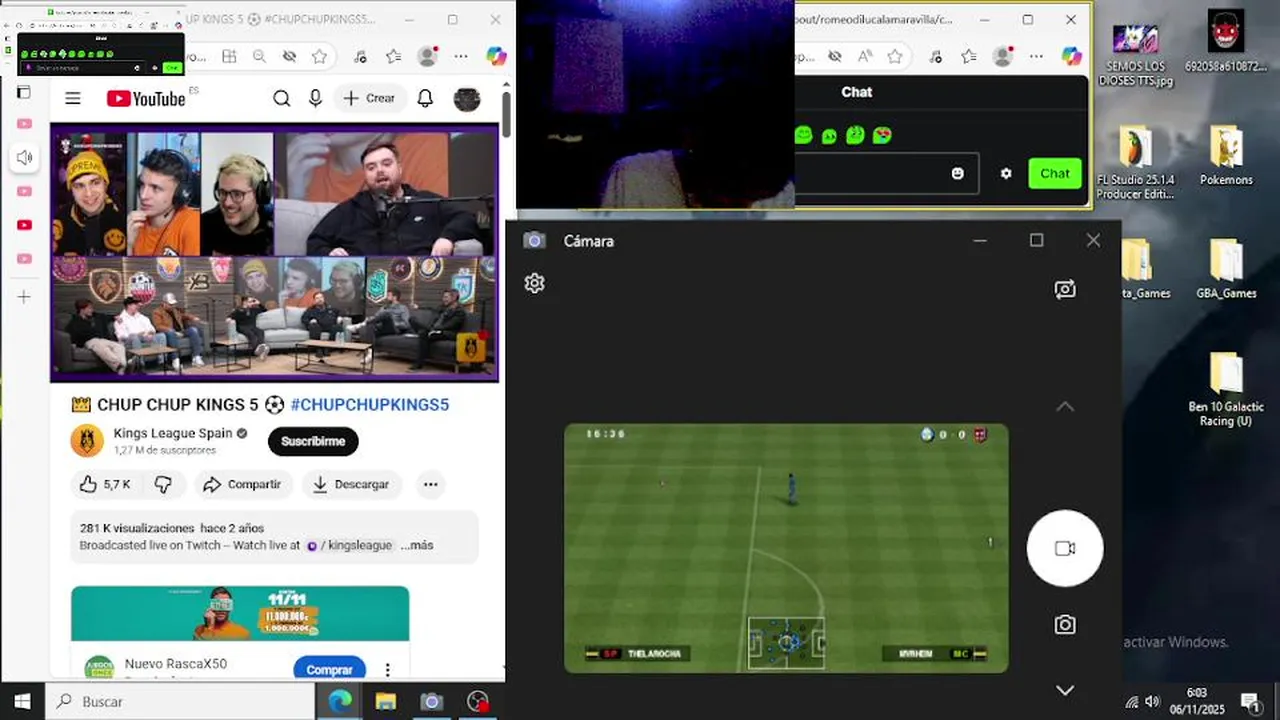Select the Pokemons desktop folder
This screenshot has width=1280, height=720.
tap(1226, 156)
